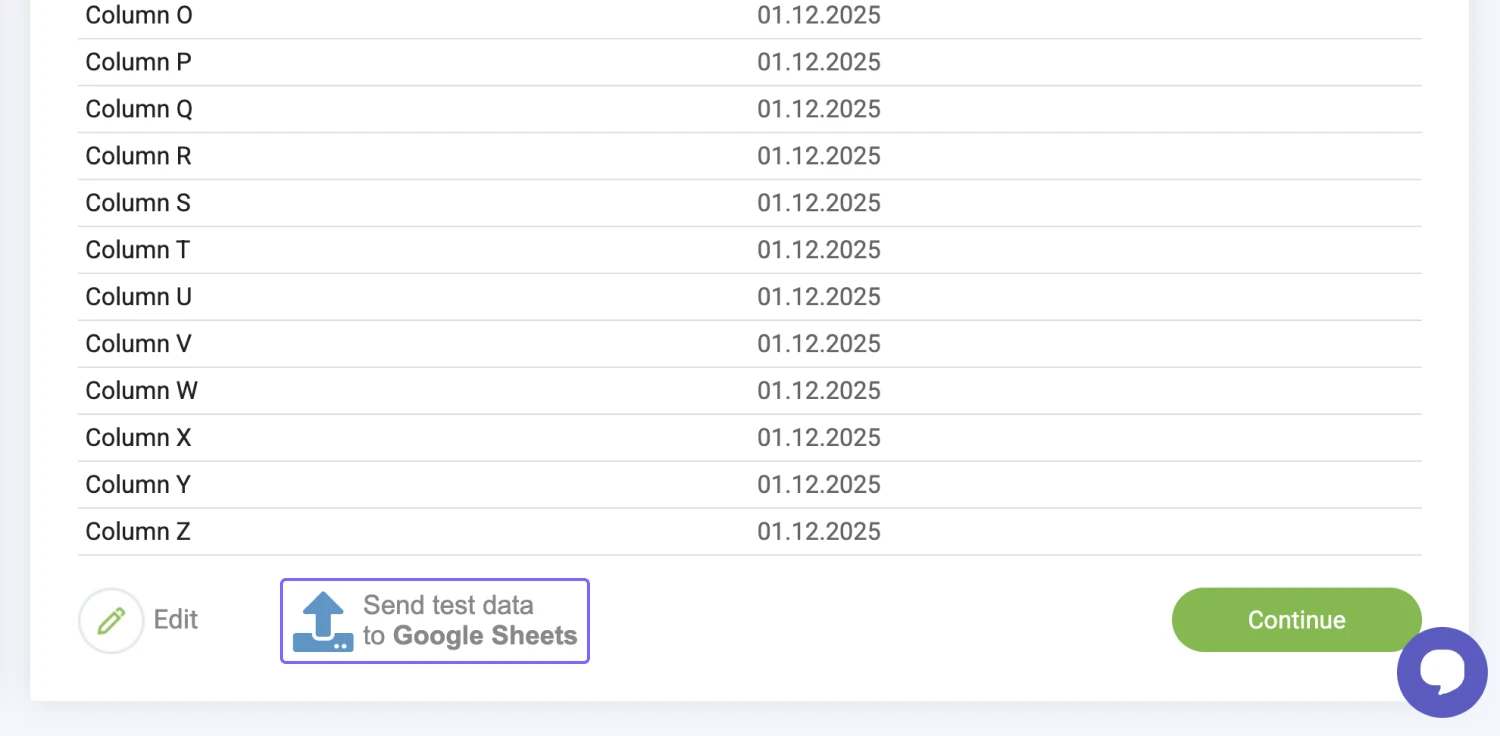Click the Column X label

(138, 438)
